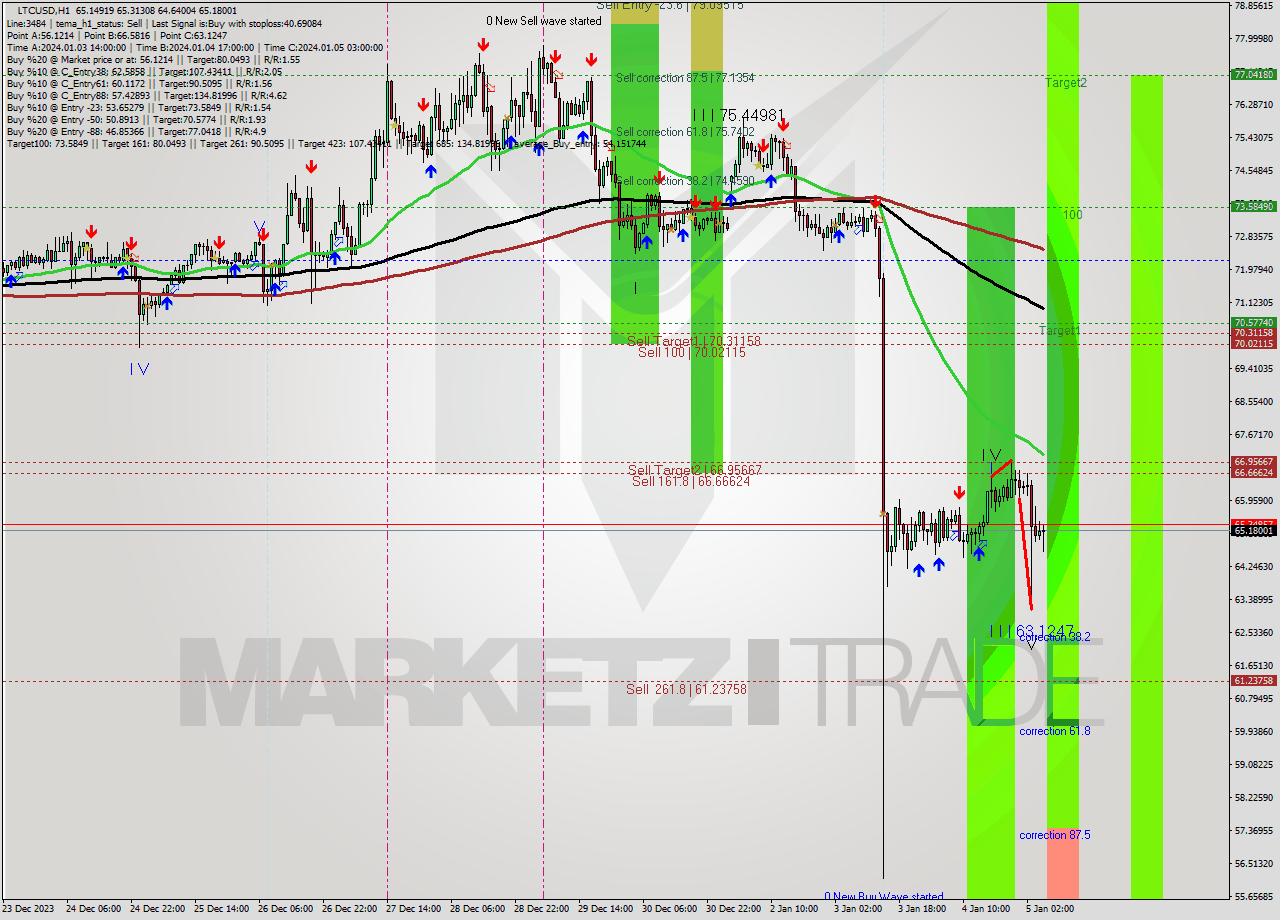The width and height of the screenshot is (1280, 920).
Task: Click the green 70.57740 price tag
Action: tap(1254, 322)
